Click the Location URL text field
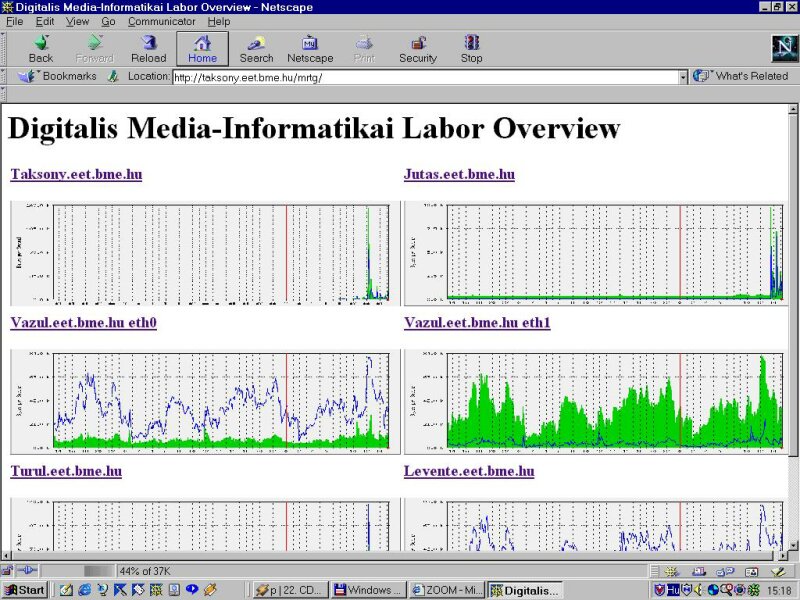 (x=425, y=77)
